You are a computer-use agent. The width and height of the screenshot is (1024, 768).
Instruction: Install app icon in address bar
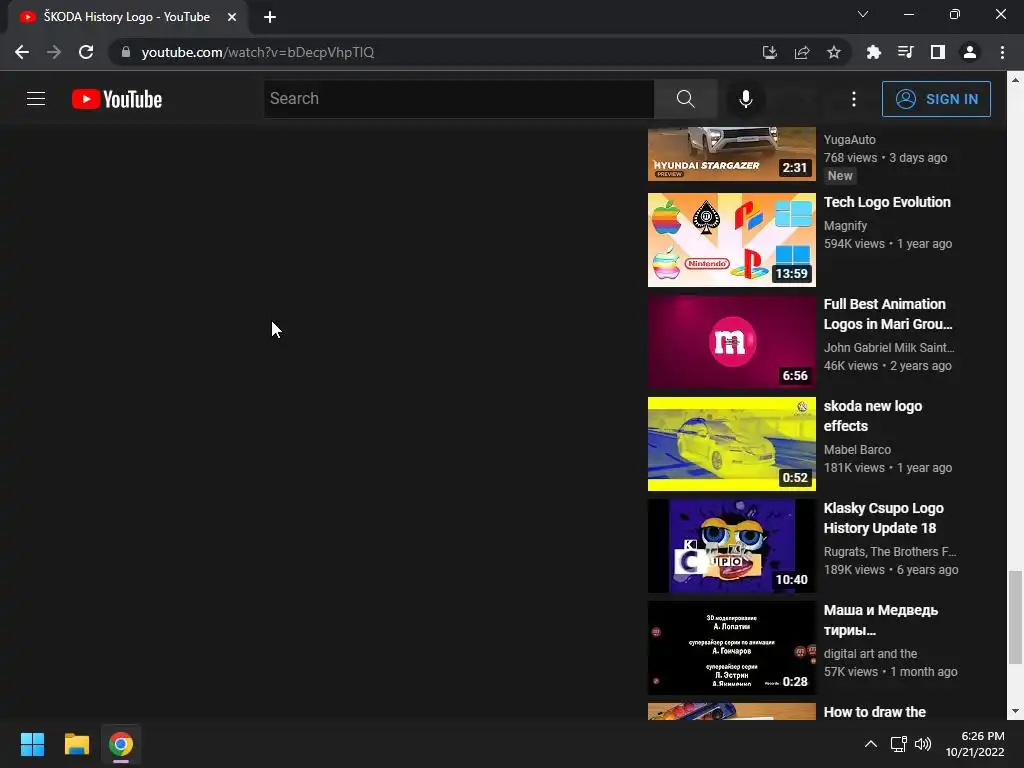point(770,52)
